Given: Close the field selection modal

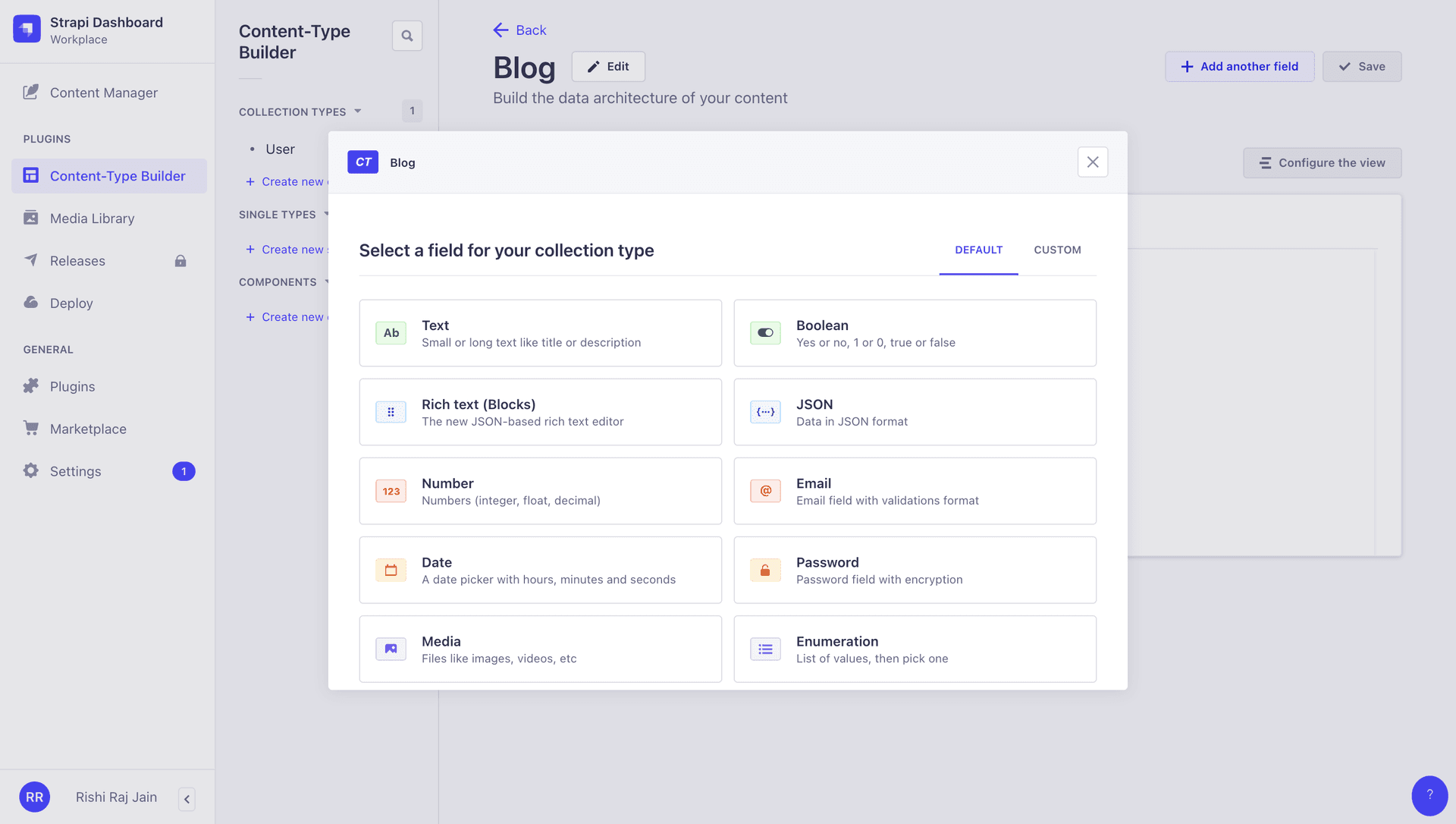Looking at the screenshot, I should click(1092, 162).
